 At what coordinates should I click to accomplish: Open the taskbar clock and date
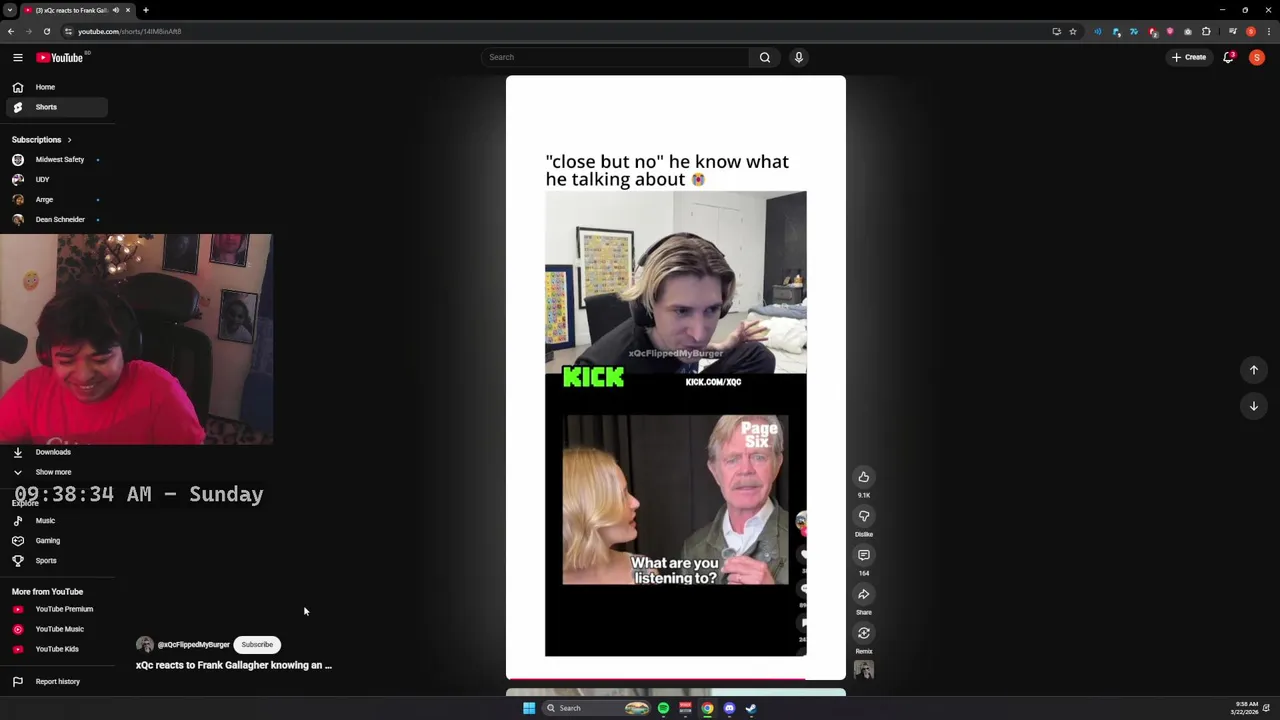[1246, 708]
